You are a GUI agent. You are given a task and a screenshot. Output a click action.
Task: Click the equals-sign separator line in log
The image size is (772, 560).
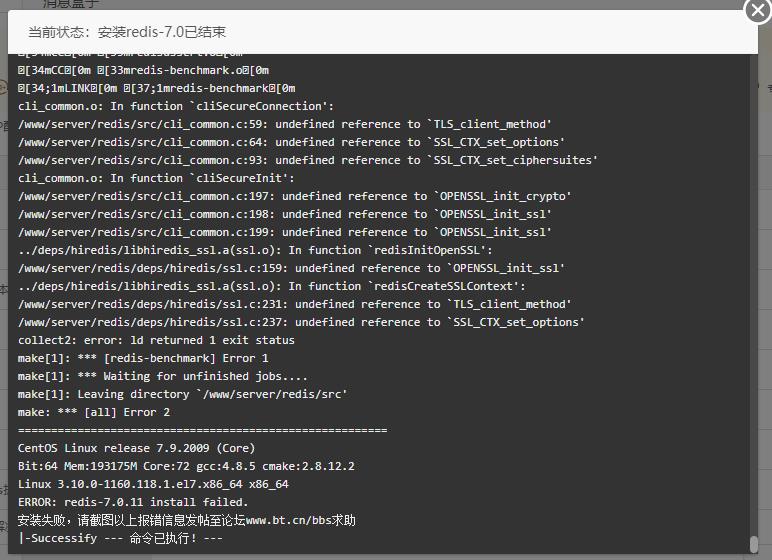click(202, 430)
